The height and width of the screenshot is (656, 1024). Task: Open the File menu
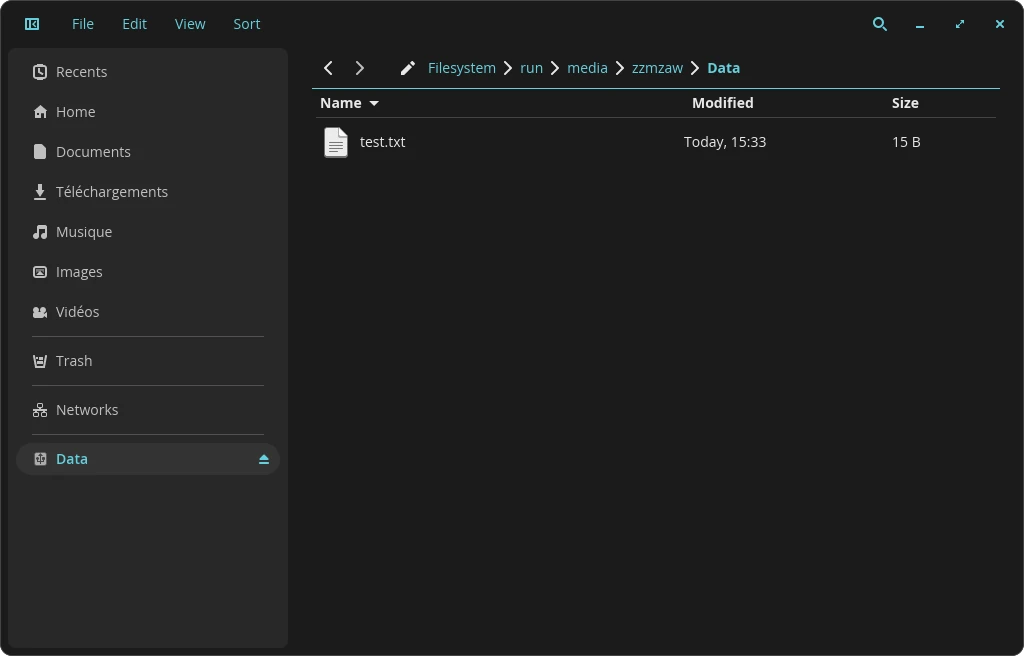[83, 24]
